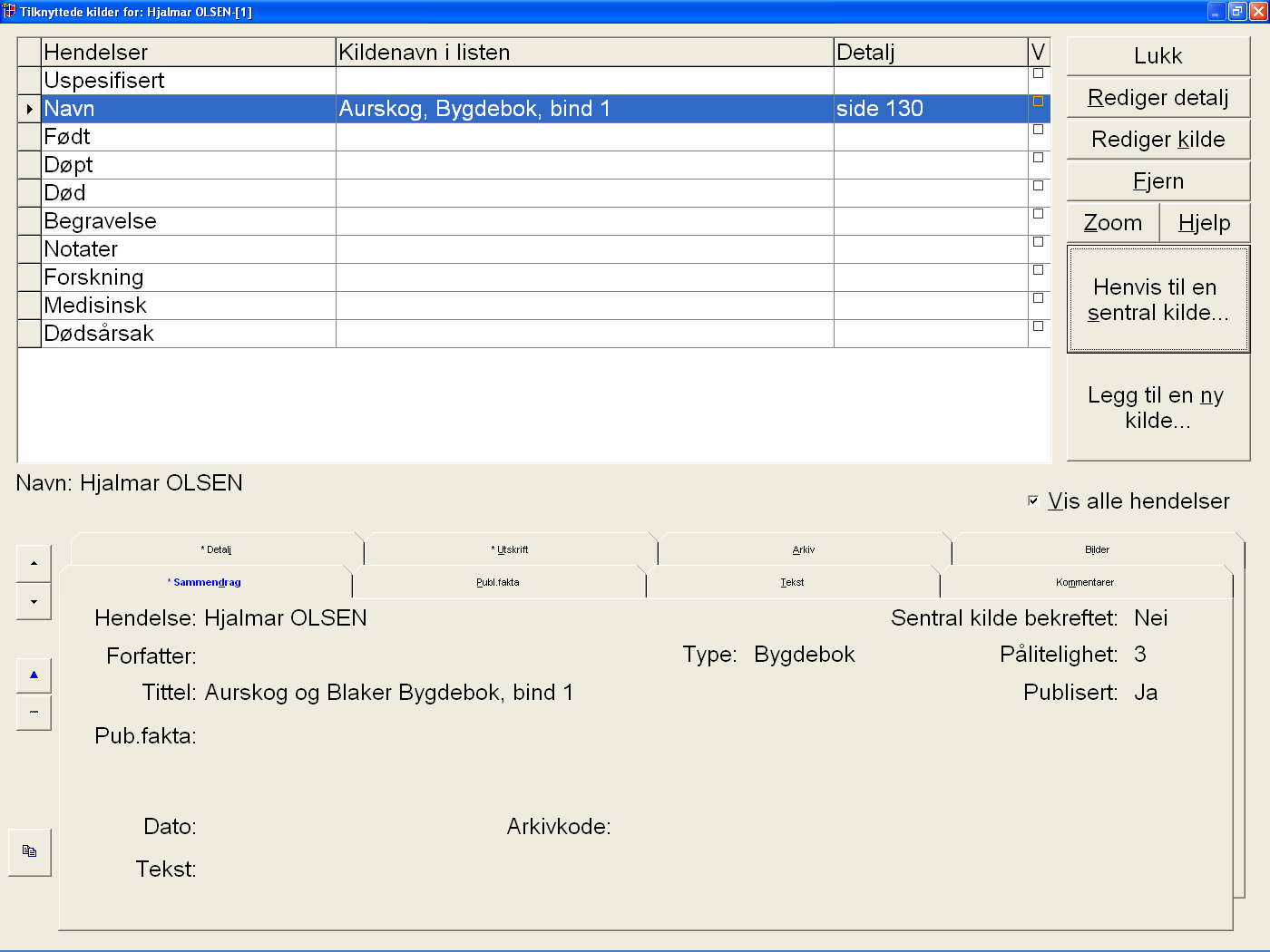Select the Forskning row
1270x952 pixels.
(x=534, y=277)
